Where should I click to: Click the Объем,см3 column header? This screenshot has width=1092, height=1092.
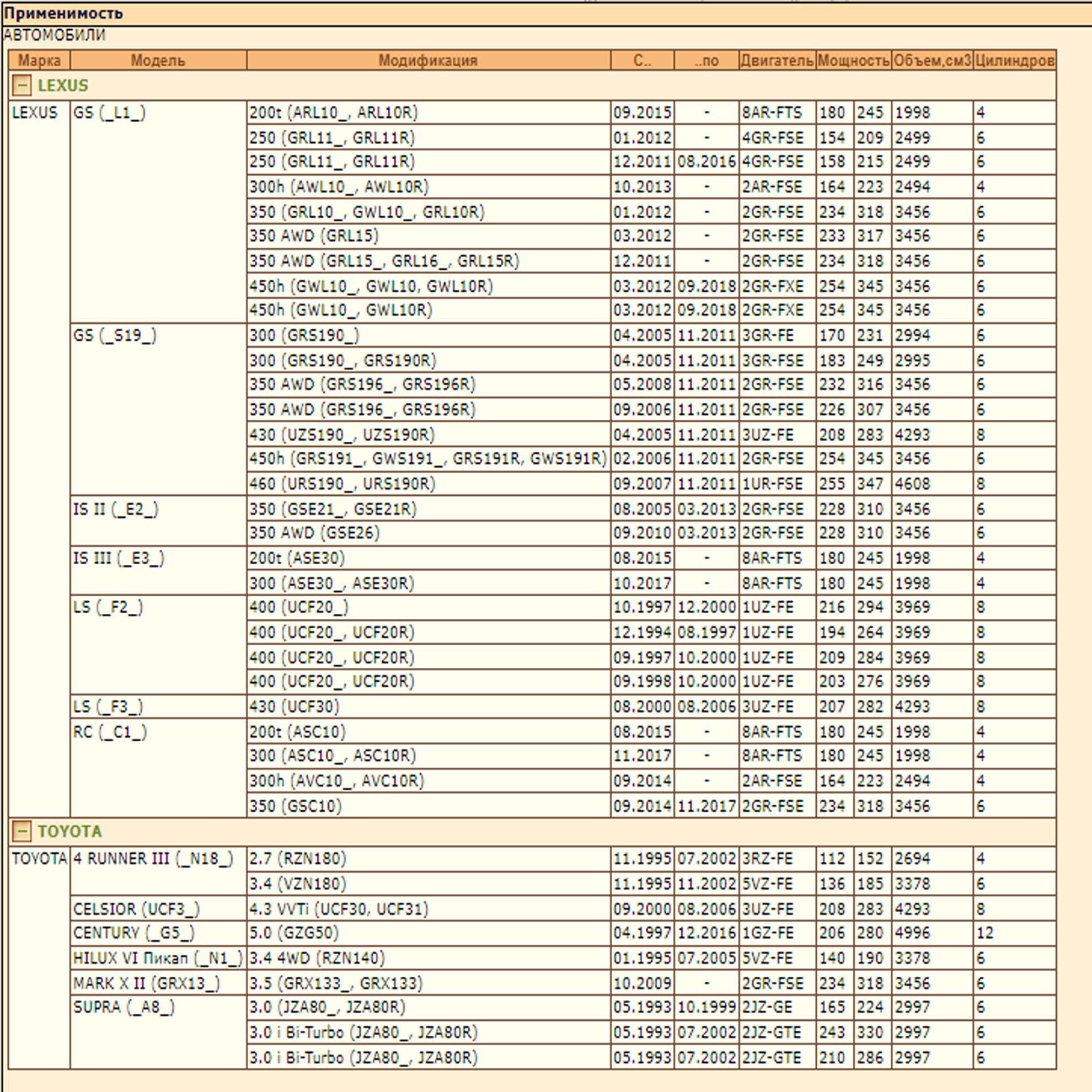coord(932,61)
